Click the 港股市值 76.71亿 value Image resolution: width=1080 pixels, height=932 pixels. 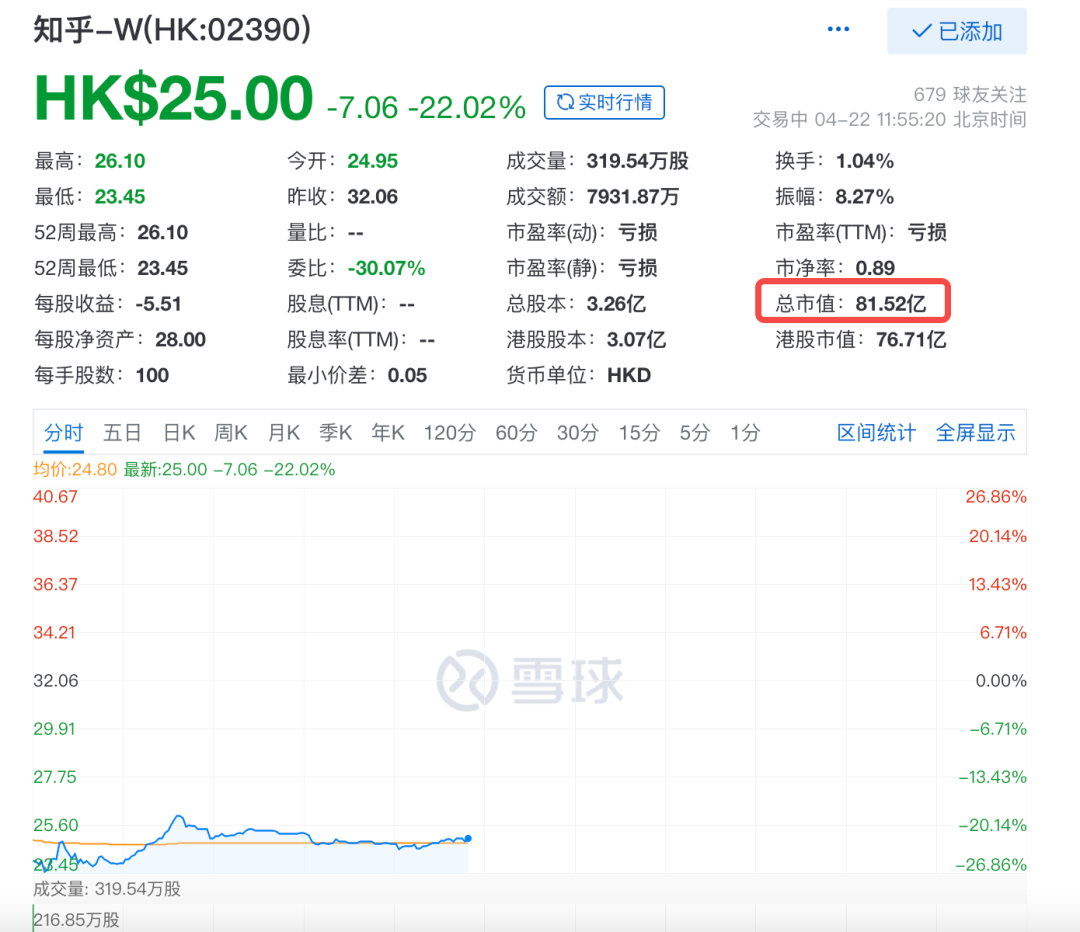coord(861,339)
